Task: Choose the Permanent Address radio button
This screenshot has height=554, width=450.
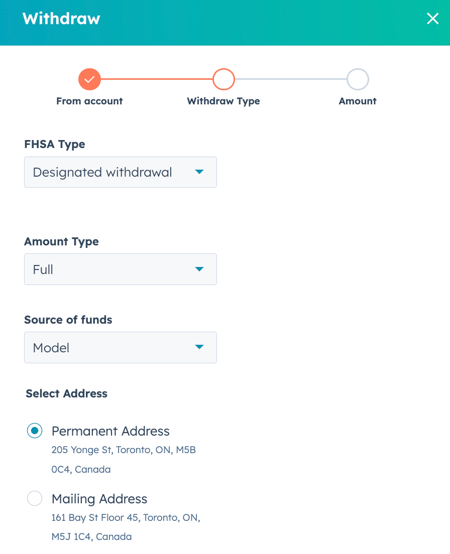Action: [35, 431]
